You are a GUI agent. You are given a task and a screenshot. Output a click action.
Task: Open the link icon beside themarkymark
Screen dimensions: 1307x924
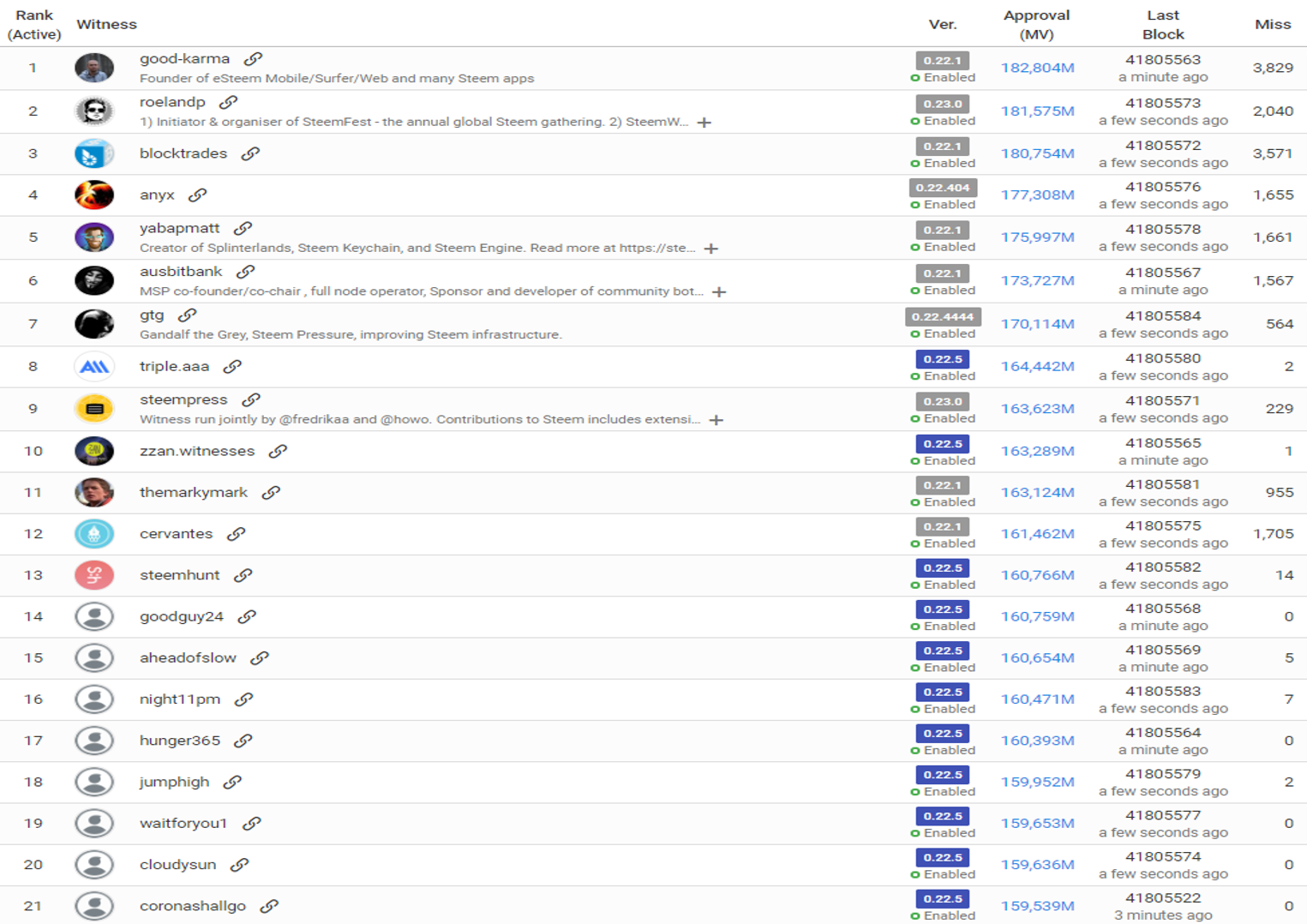click(271, 492)
